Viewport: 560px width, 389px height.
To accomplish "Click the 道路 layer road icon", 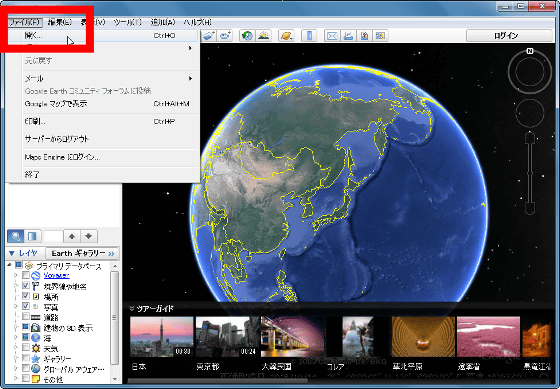I will (x=36, y=317).
